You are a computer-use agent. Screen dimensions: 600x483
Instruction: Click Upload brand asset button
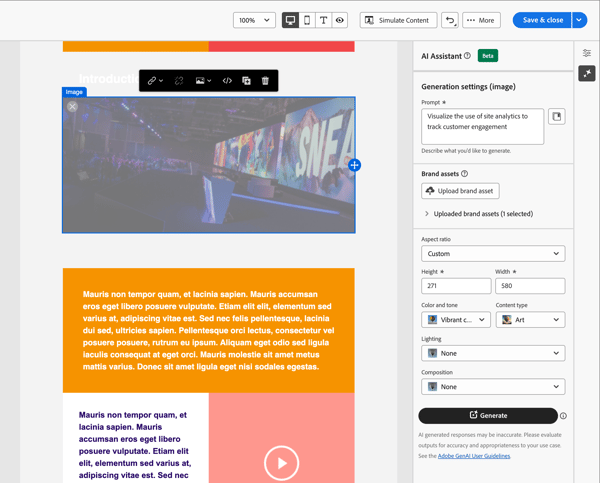pyautogui.click(x=460, y=191)
